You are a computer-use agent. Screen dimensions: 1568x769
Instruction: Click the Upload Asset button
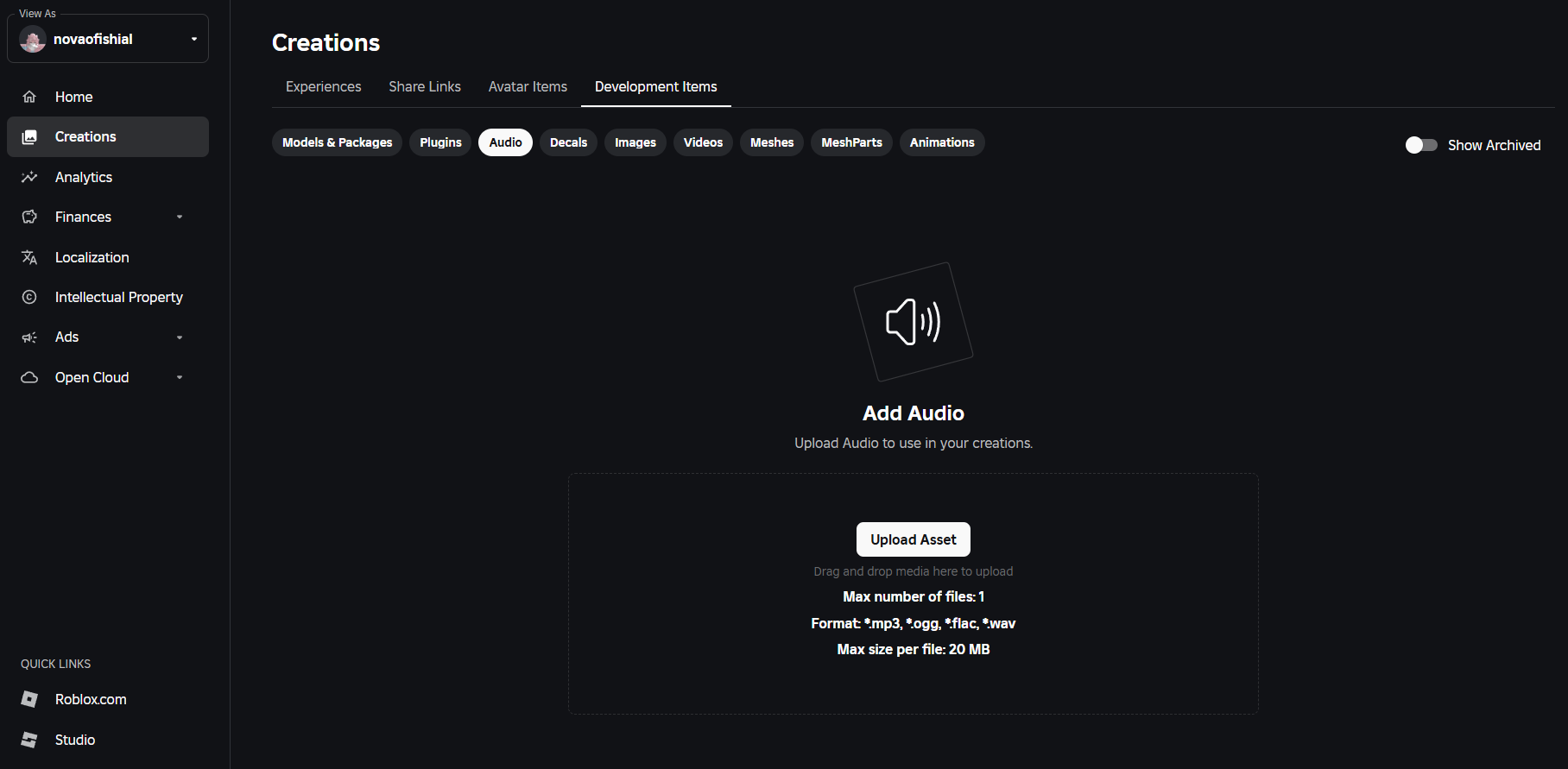tap(914, 539)
